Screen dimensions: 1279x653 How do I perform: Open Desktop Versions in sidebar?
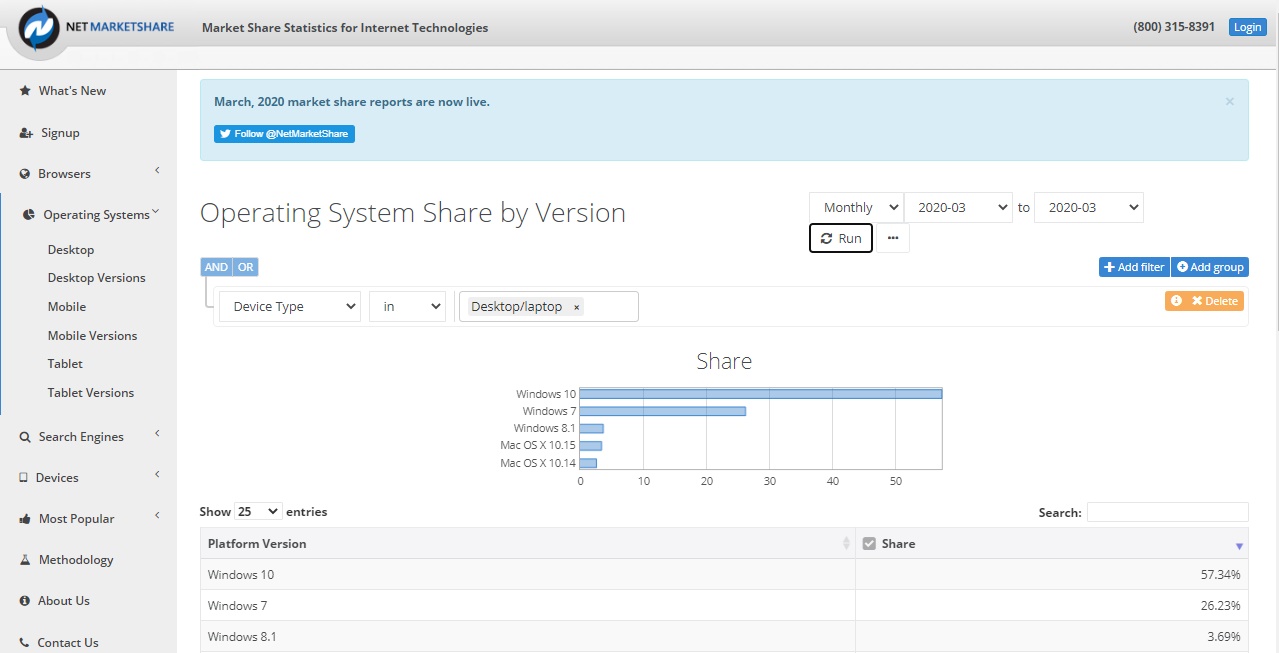tap(97, 278)
